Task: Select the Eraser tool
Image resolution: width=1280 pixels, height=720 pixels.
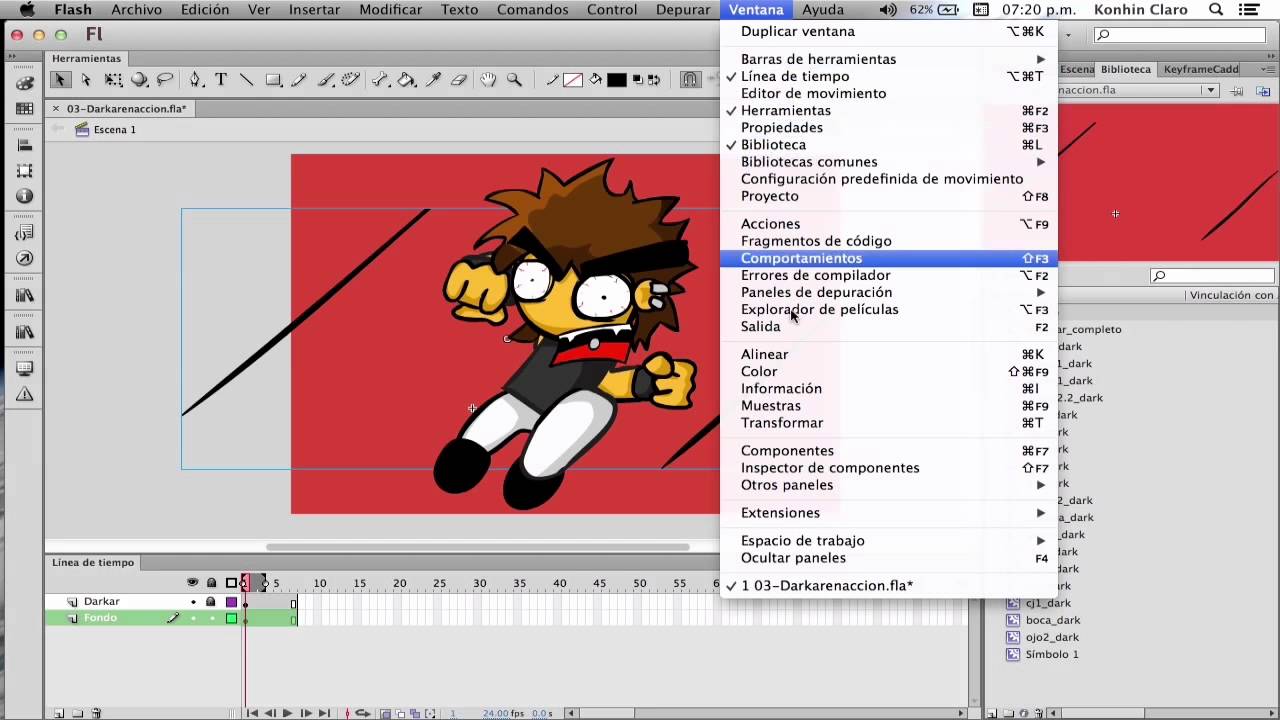Action: 459,80
